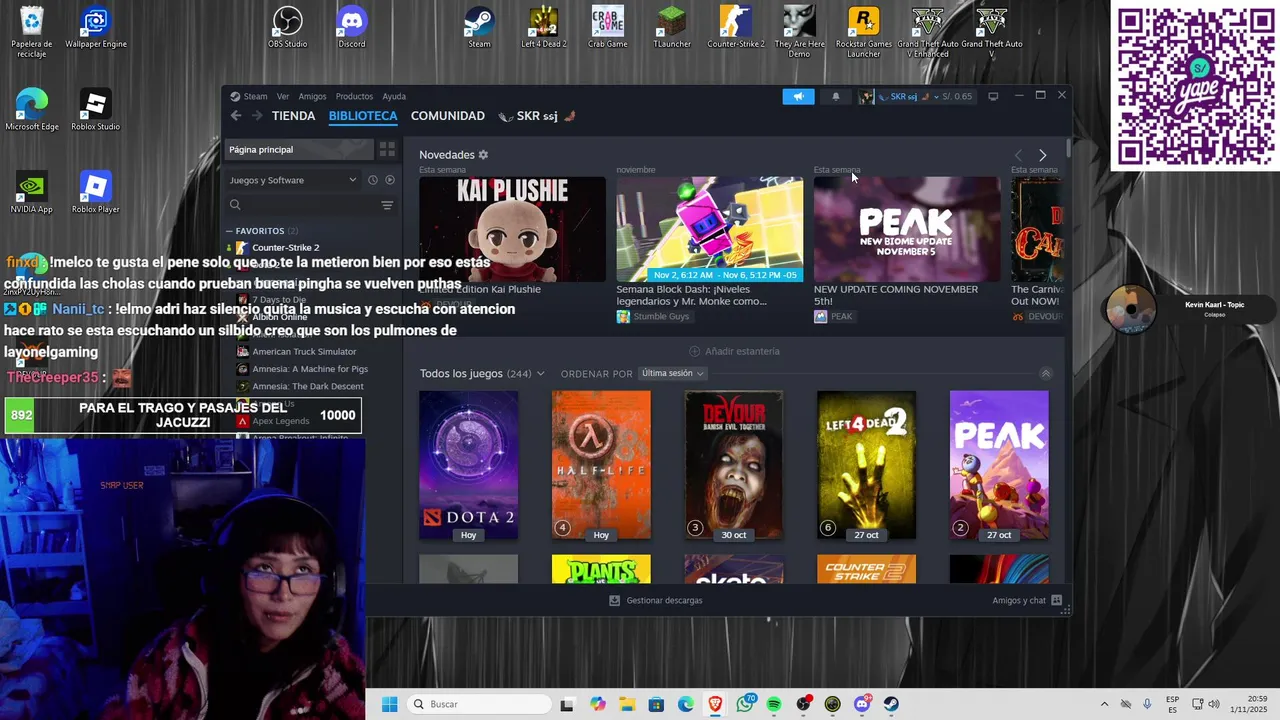Open PEAK game cover in library
The height and width of the screenshot is (720, 1280).
coord(999,465)
